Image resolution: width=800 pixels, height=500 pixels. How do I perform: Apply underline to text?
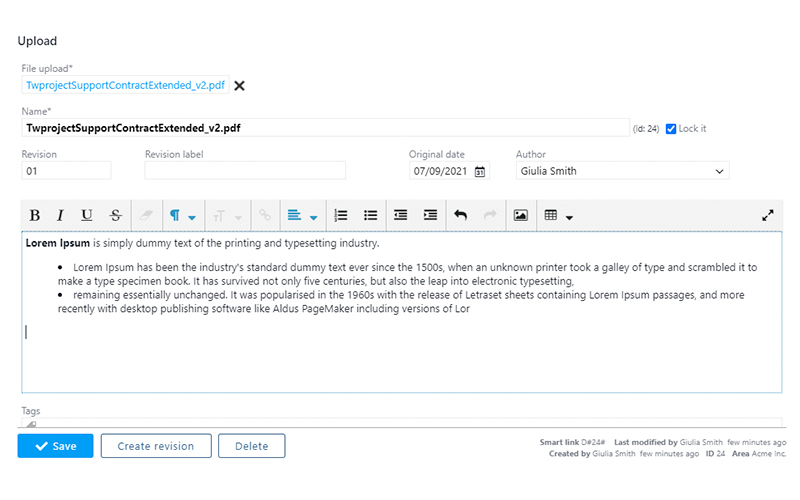[x=87, y=215]
